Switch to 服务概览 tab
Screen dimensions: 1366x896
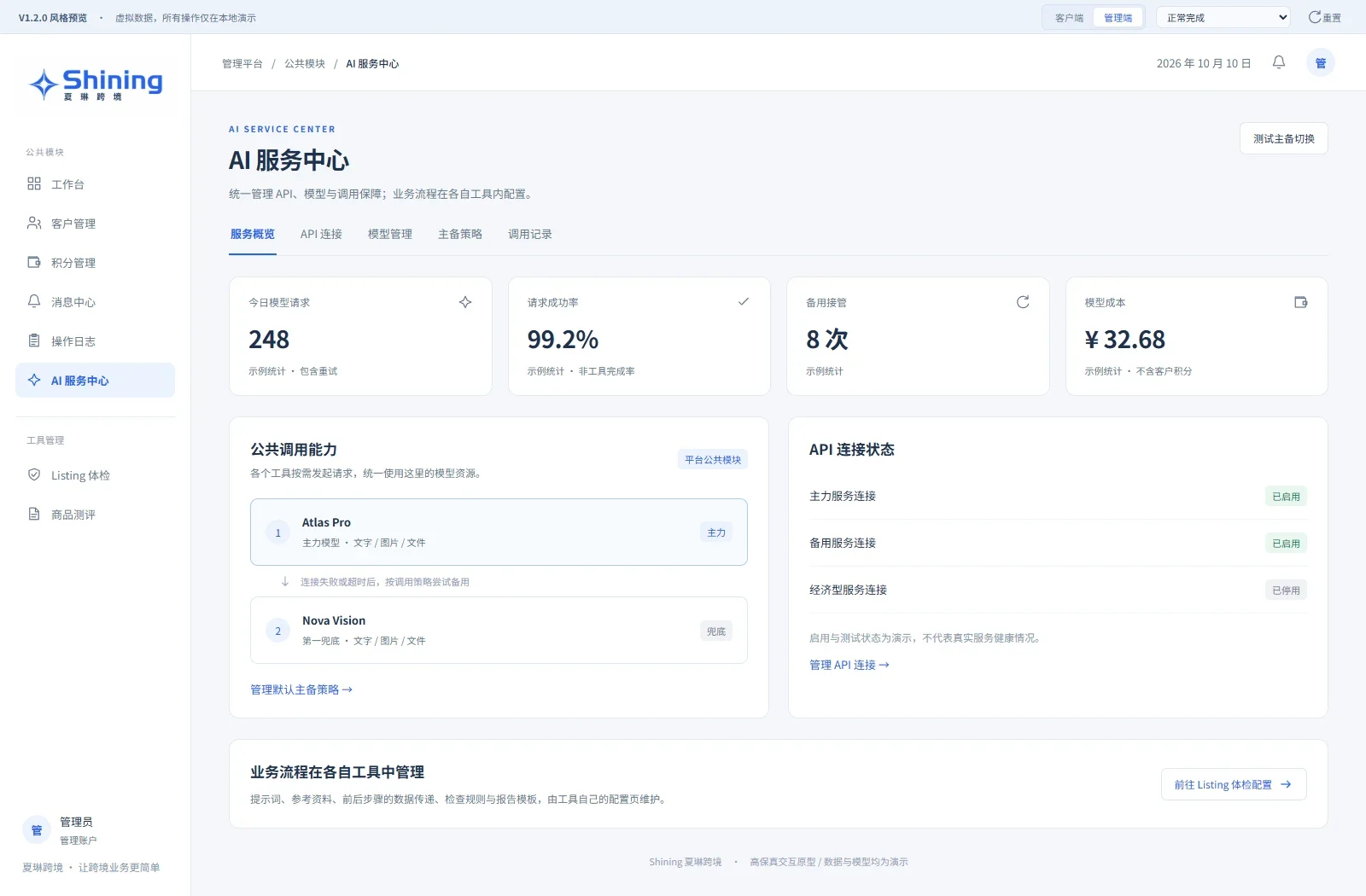(253, 234)
